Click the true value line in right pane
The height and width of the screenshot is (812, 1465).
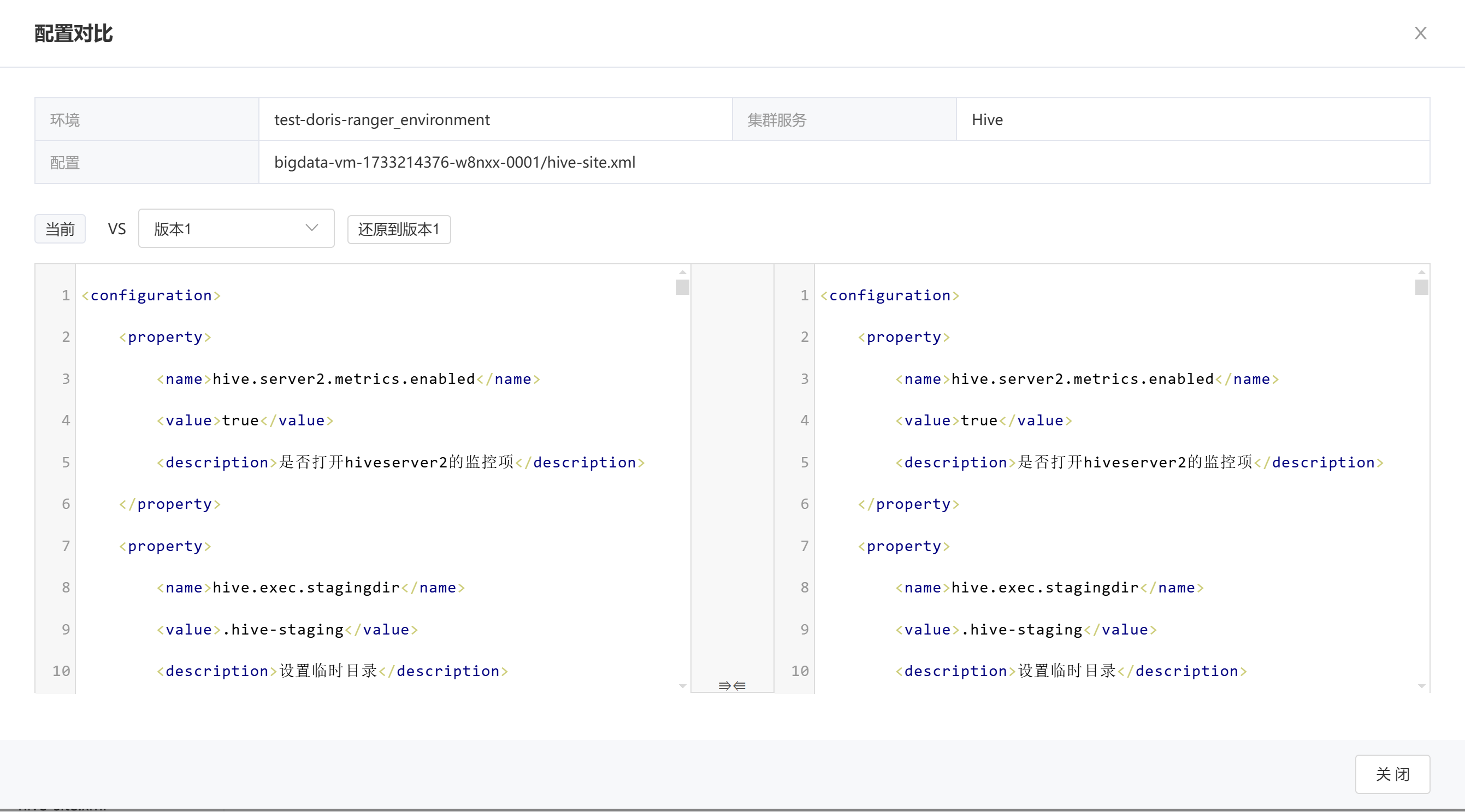point(984,420)
